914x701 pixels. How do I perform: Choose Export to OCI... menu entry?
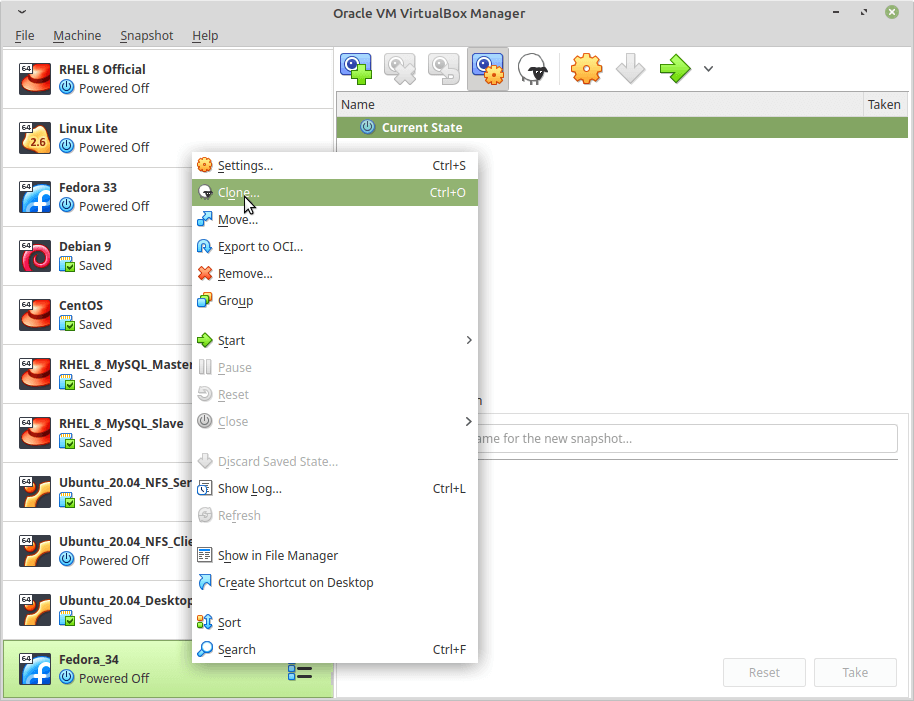tap(335, 246)
